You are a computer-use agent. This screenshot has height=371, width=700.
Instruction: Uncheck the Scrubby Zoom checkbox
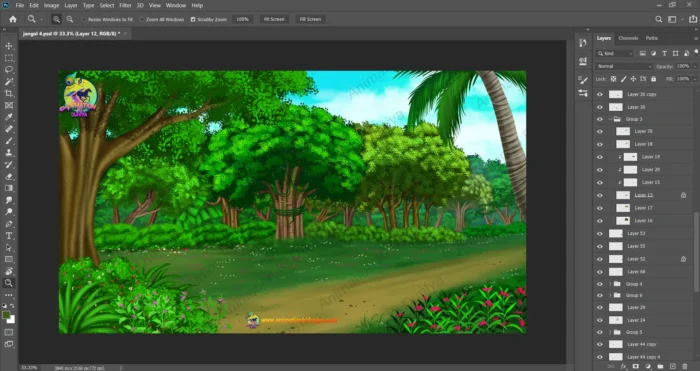tap(193, 20)
